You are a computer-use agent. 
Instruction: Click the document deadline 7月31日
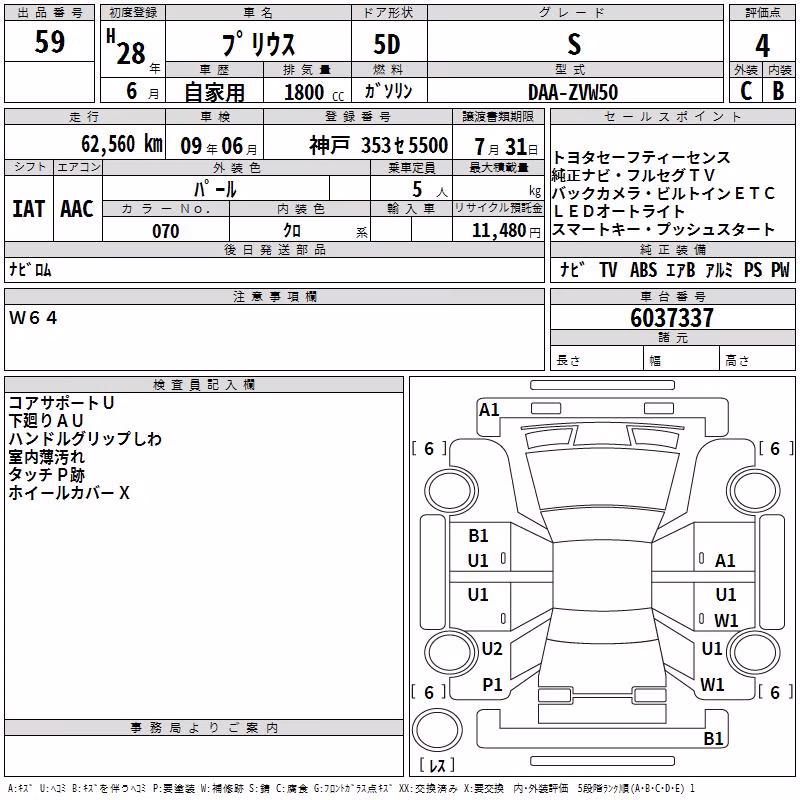(x=506, y=147)
